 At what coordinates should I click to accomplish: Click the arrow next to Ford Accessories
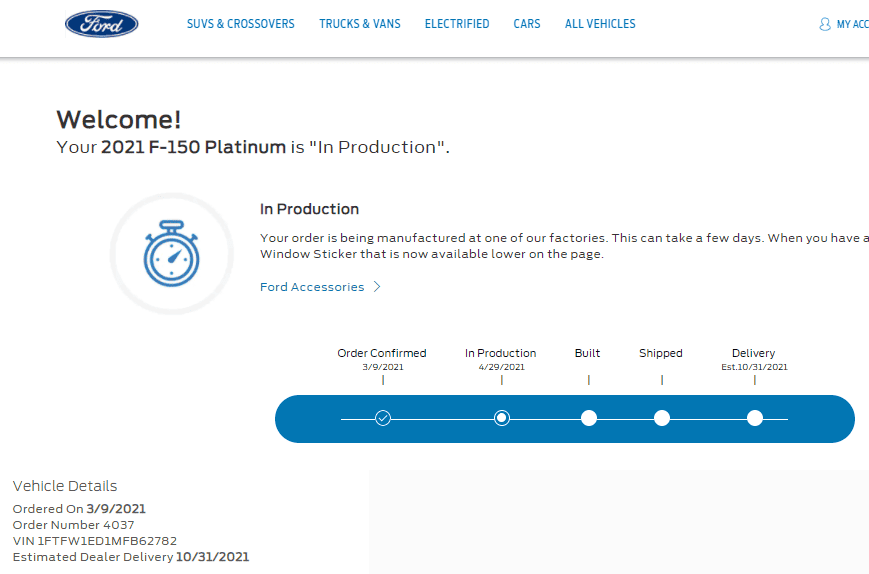coord(377,286)
